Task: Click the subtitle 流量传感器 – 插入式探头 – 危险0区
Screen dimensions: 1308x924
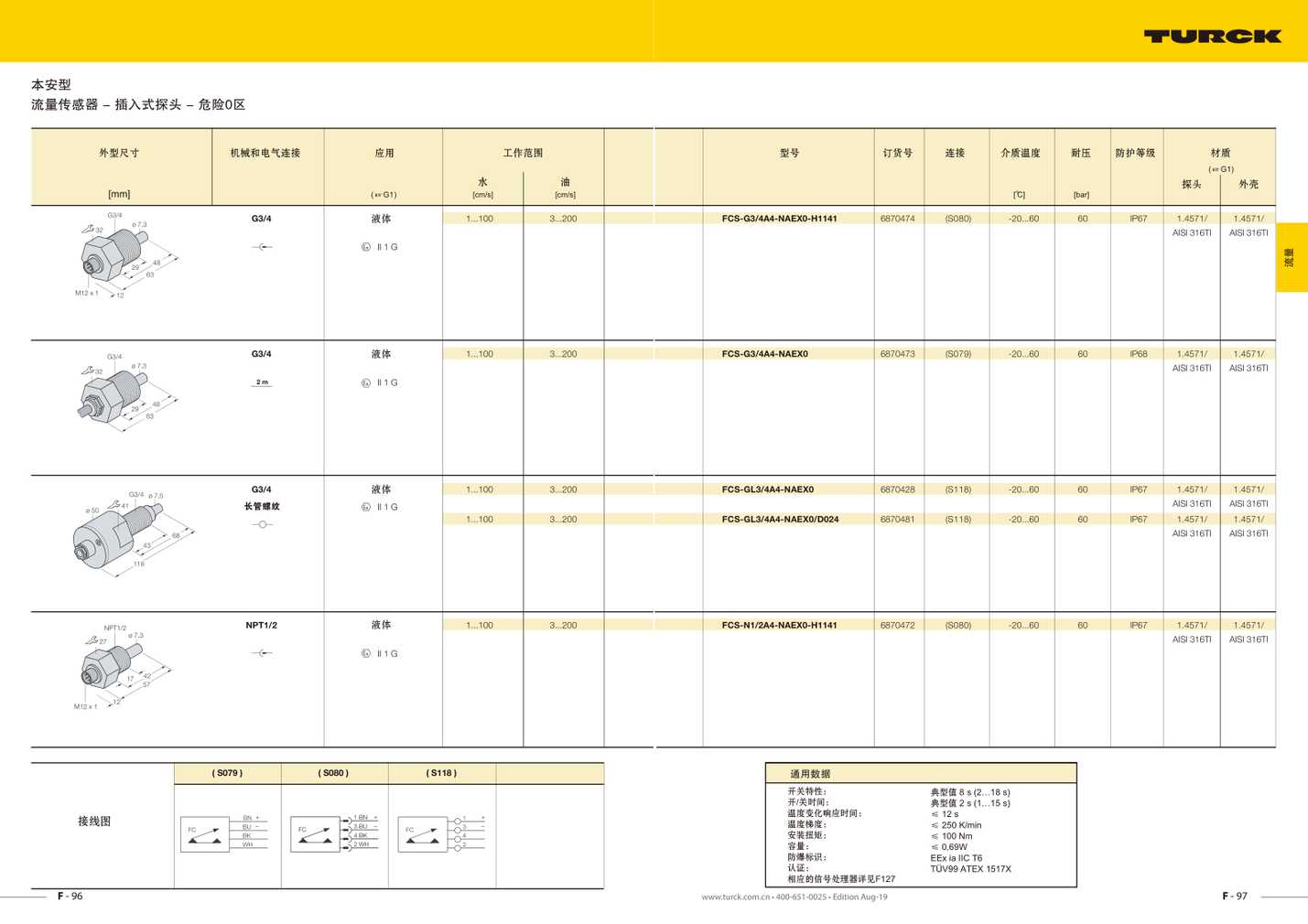Action: click(138, 104)
